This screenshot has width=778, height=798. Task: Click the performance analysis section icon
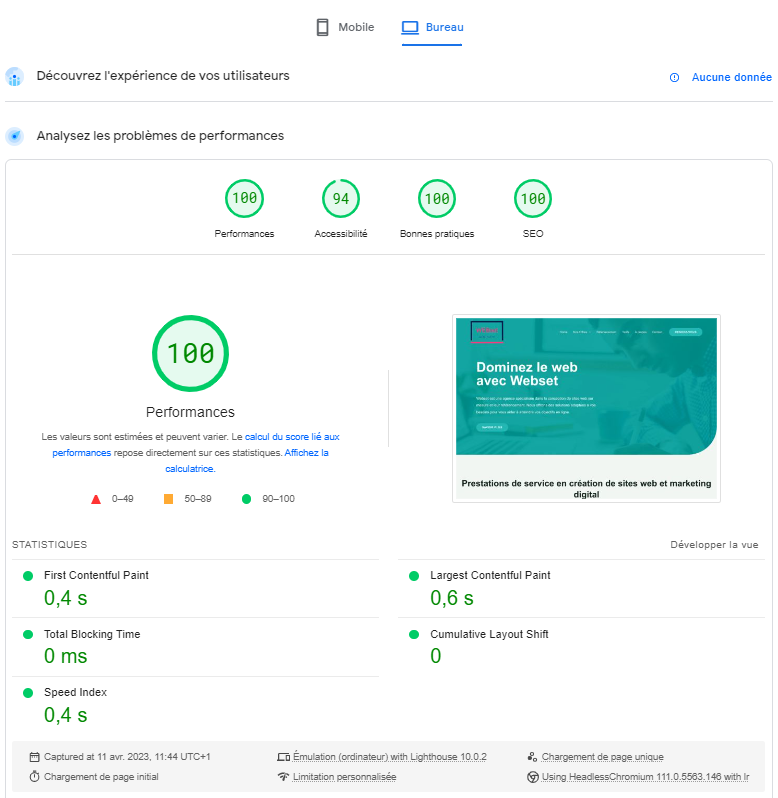pyautogui.click(x=14, y=136)
